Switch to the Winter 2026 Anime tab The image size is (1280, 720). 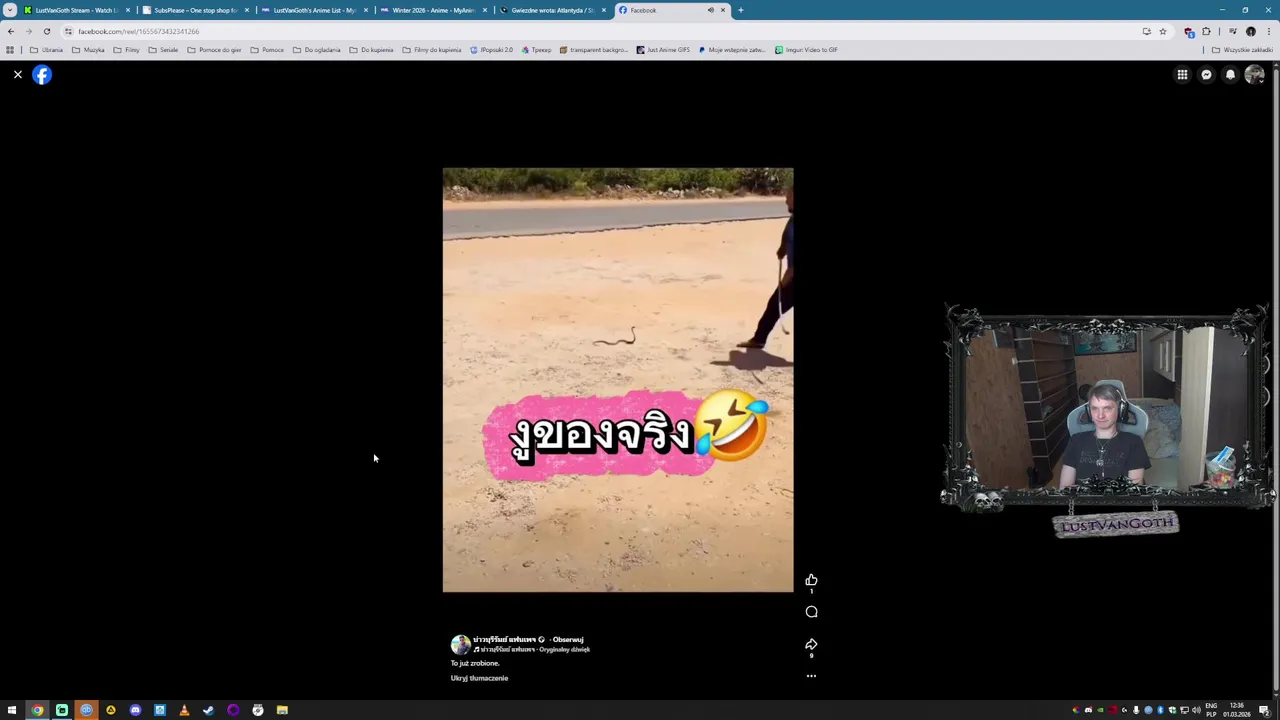433,10
